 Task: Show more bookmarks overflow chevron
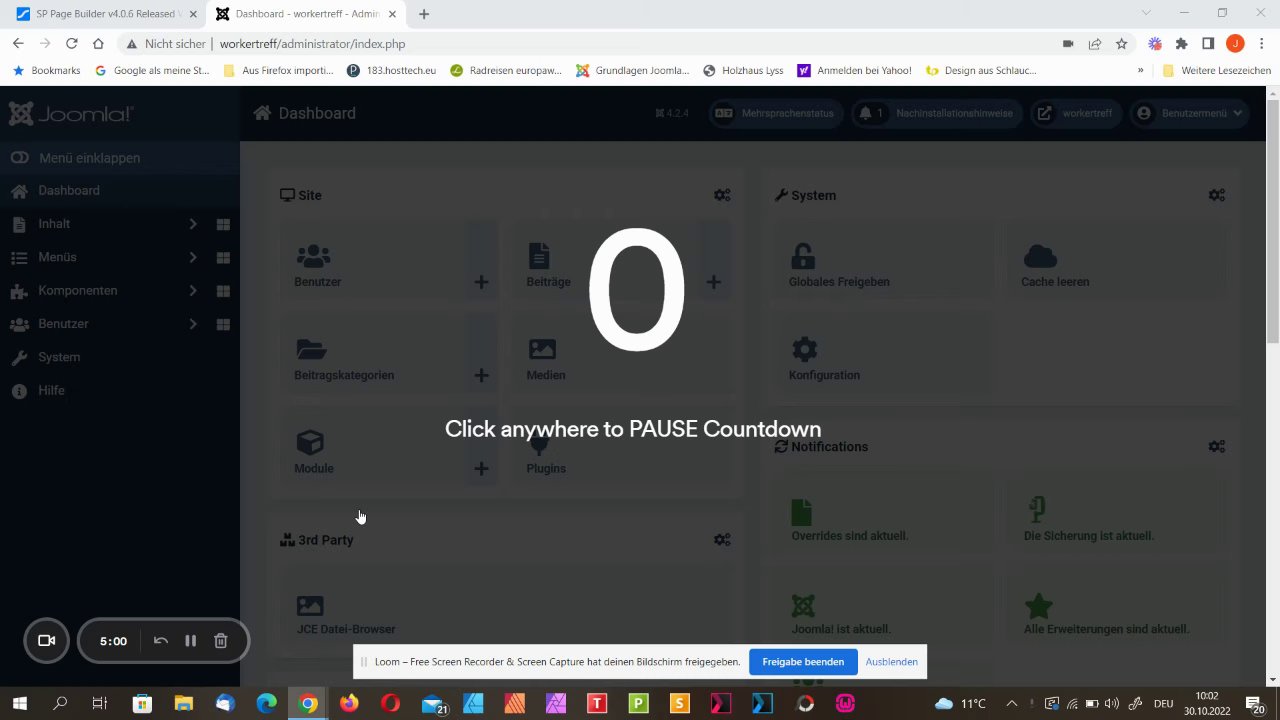click(1140, 71)
